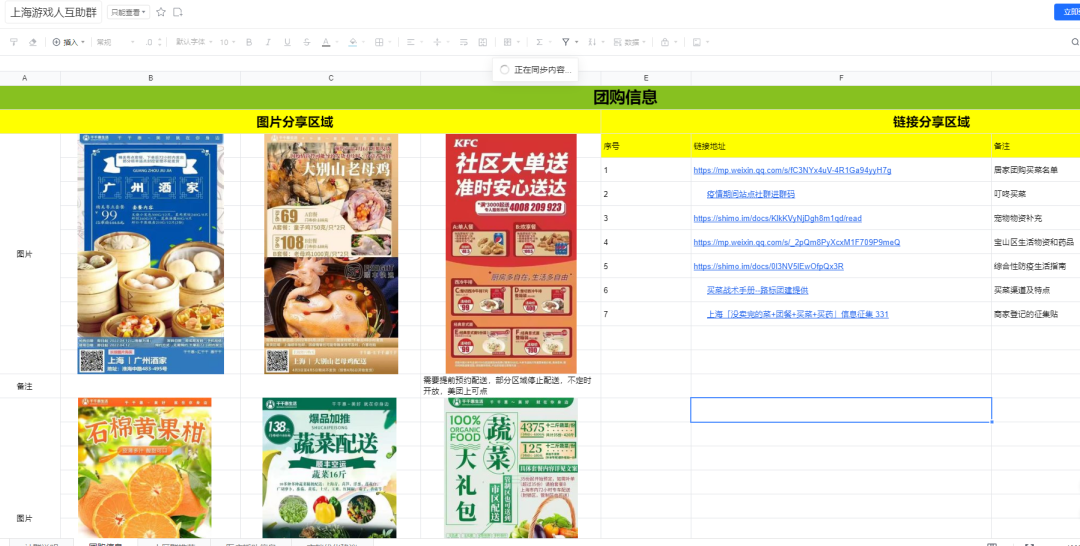Viewport: 1080px width, 546px height.
Task: Click the 大别山老母鸡 poster image
Action: (x=331, y=254)
